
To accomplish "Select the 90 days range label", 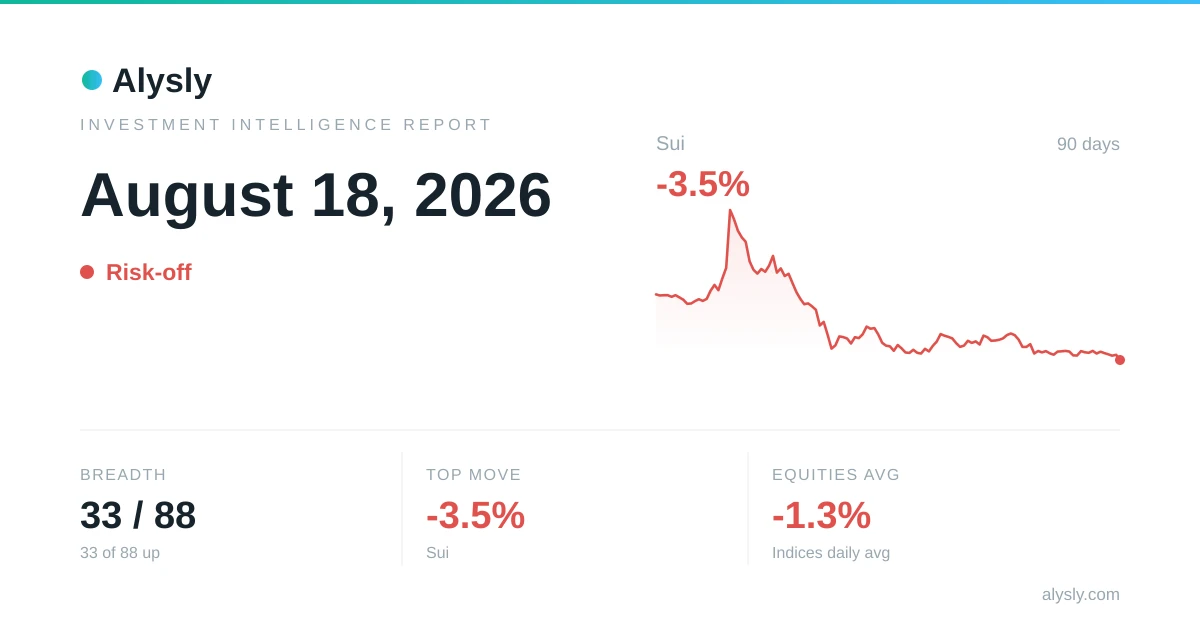I will [1088, 144].
